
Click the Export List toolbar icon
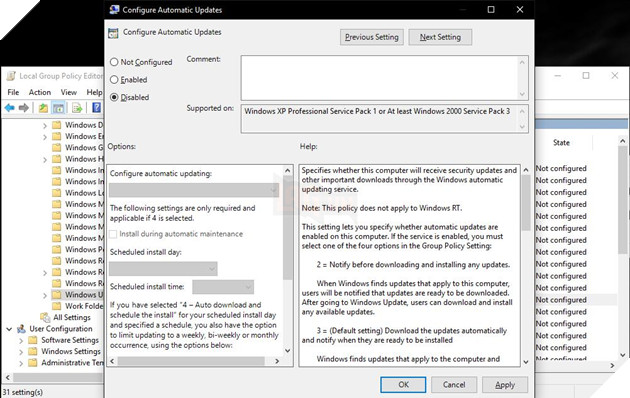[77, 108]
